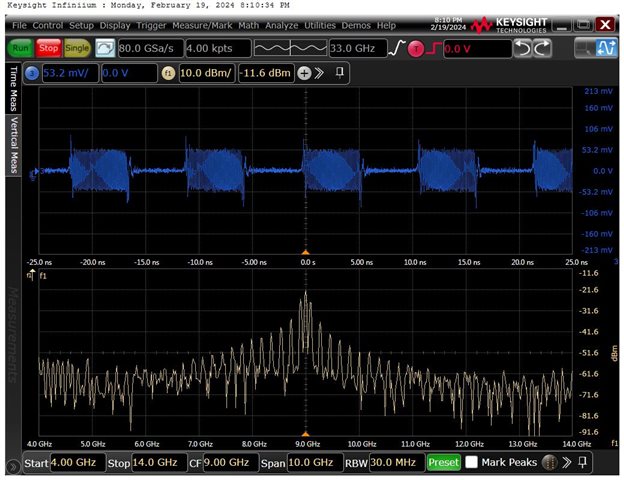Viewport: 624px width, 480px height.
Task: Click orange trigger time marker on waveform
Action: (x=305, y=252)
